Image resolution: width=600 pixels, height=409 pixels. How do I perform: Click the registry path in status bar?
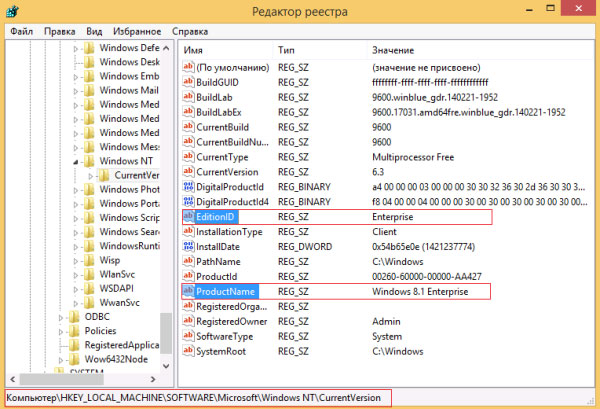pos(194,398)
